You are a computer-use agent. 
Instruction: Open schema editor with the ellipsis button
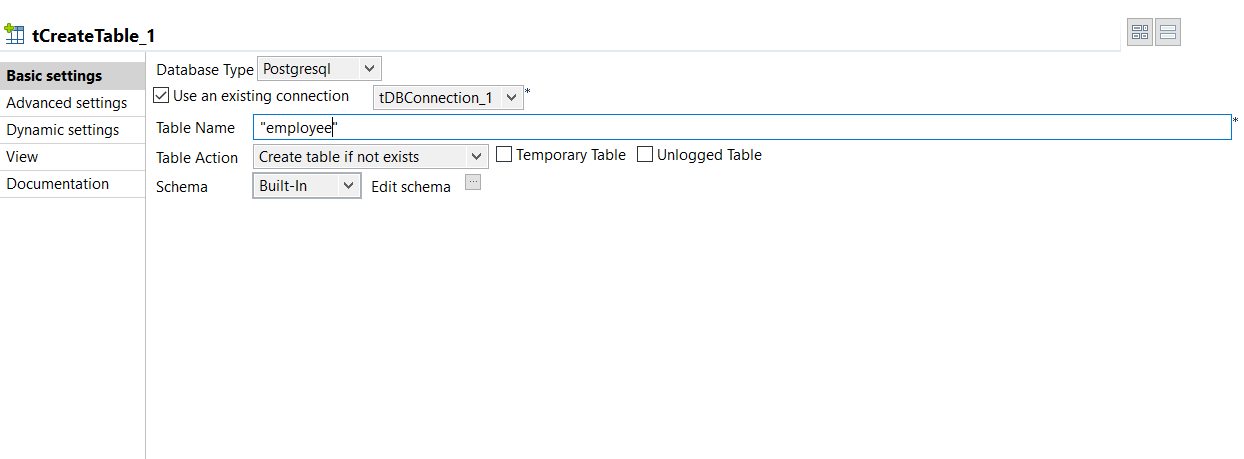click(474, 182)
